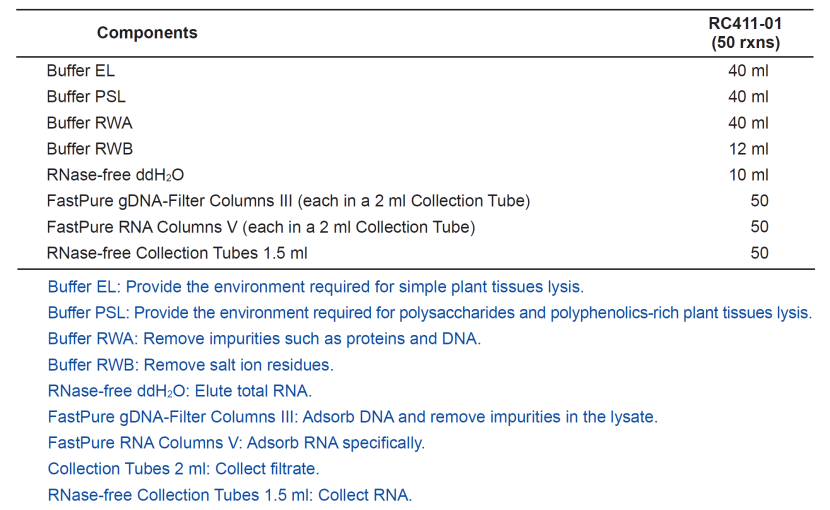
Task: Click the RNase-free ddH2O table entry
Action: pos(115,175)
